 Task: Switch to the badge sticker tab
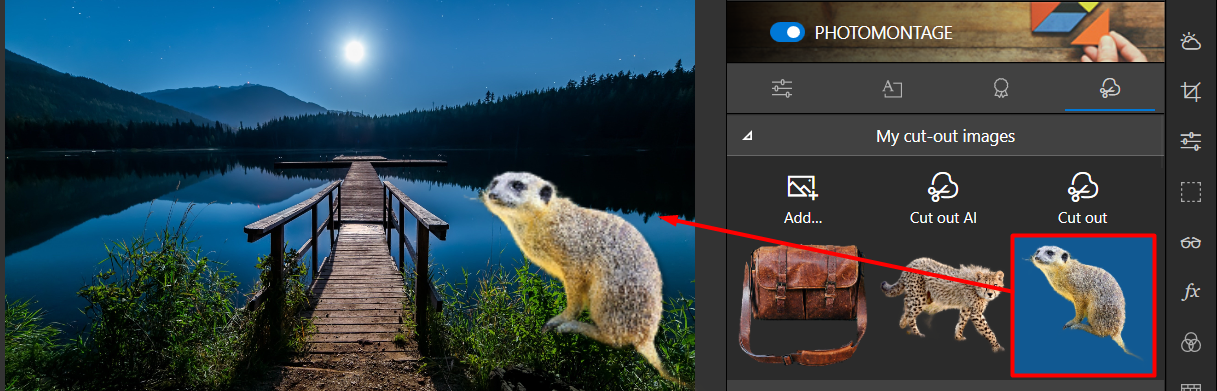pyautogui.click(x=1000, y=88)
